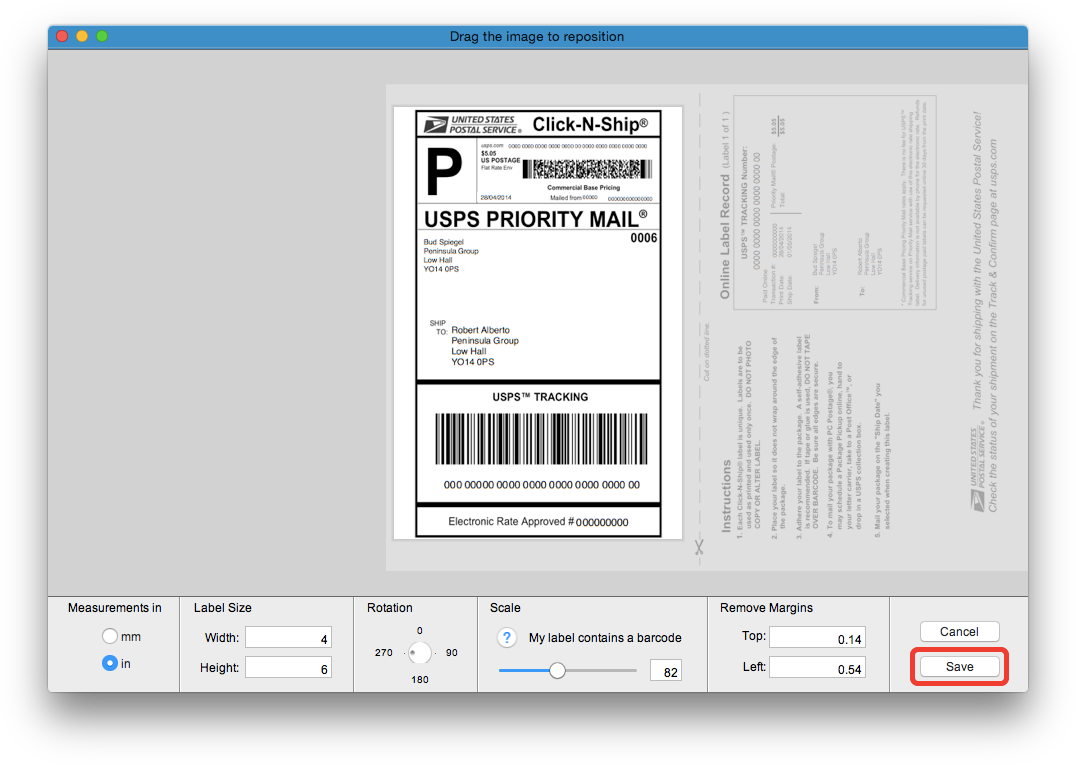Click the Cancel button
The height and width of the screenshot is (765, 1076).
959,631
